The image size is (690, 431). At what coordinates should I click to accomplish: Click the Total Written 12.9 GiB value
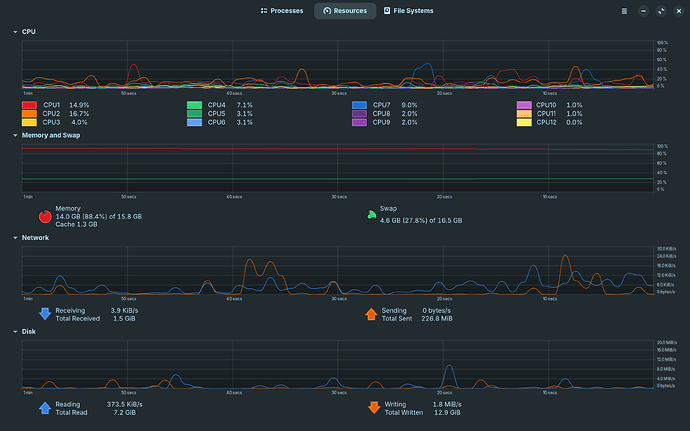(x=447, y=413)
